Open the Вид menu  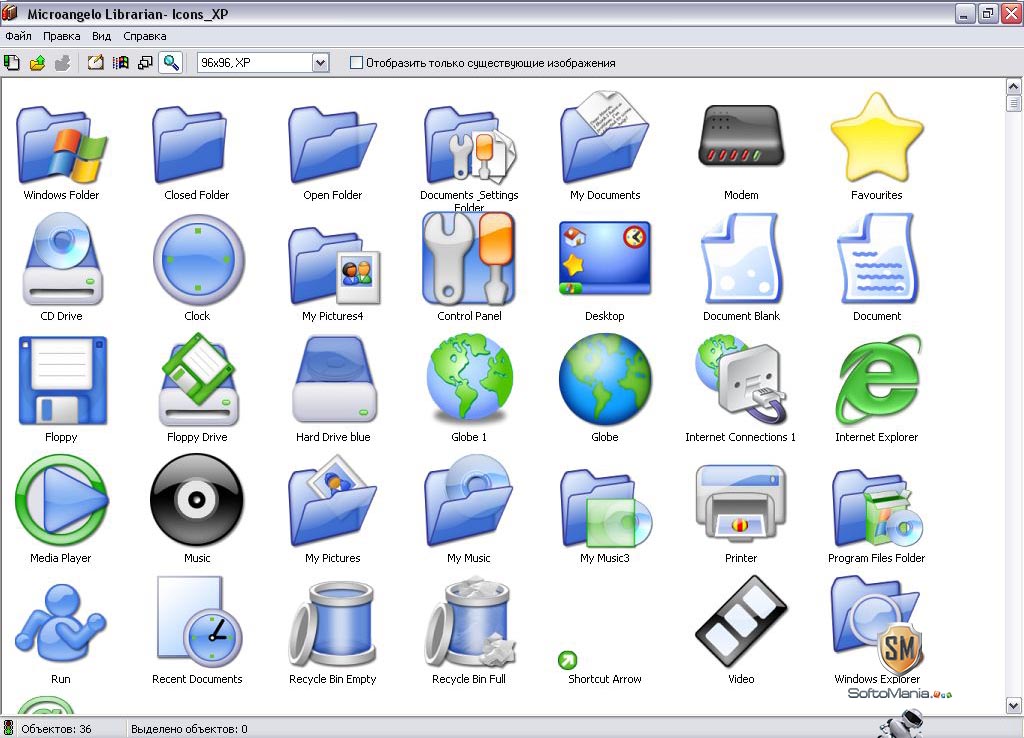pyautogui.click(x=101, y=36)
